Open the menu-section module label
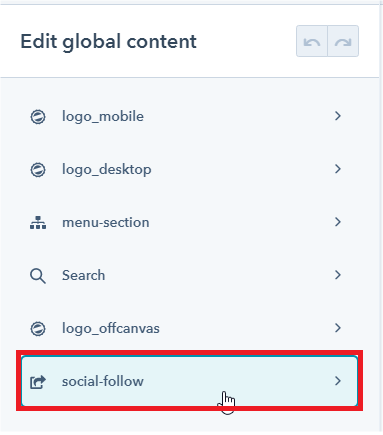Image resolution: width=383 pixels, height=435 pixels. tap(106, 222)
